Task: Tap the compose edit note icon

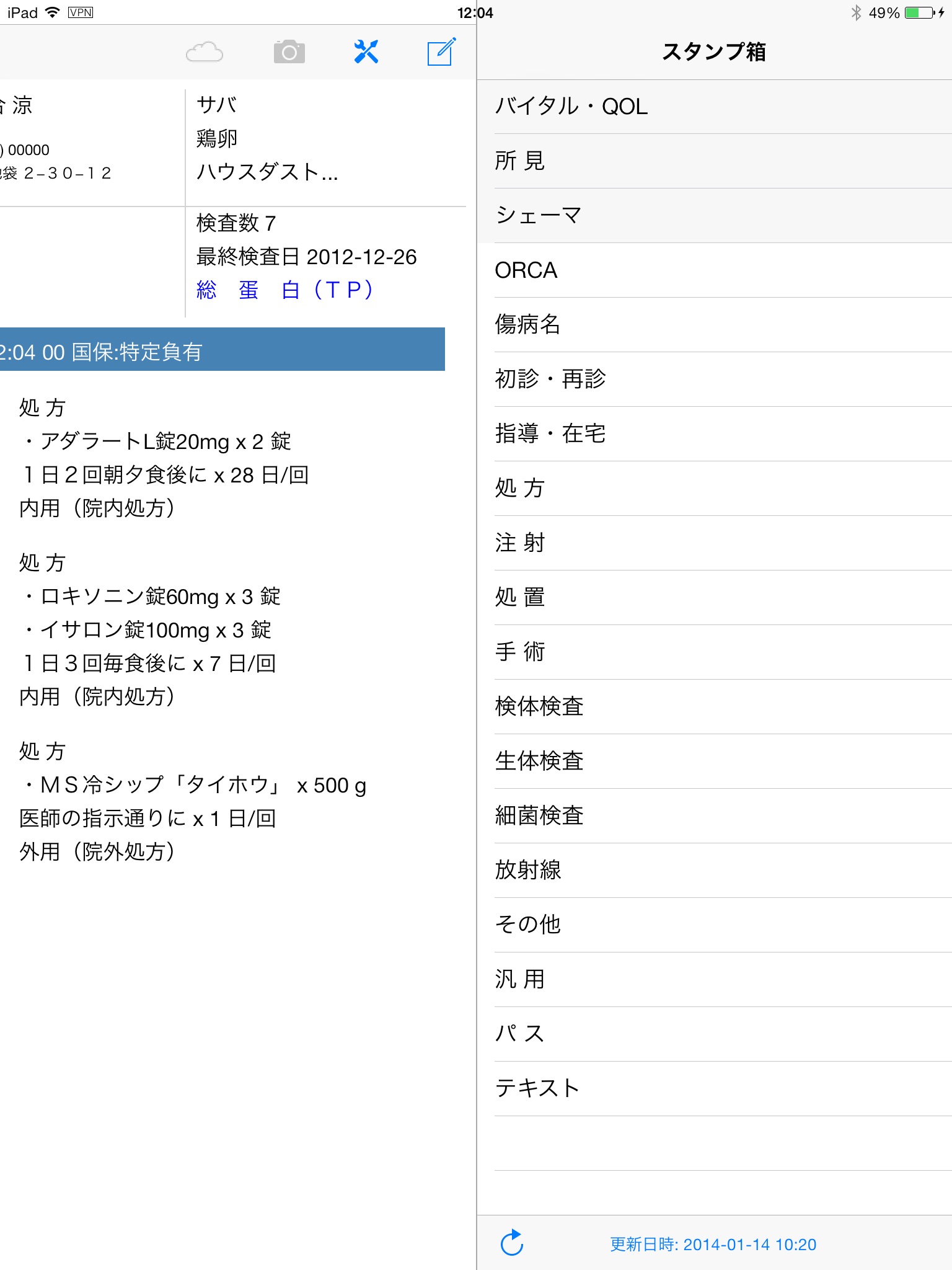Action: (x=442, y=51)
